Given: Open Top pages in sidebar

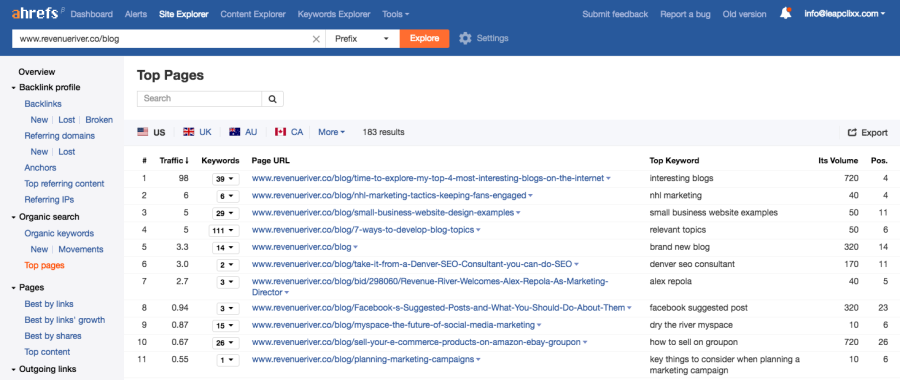Looking at the screenshot, I should (44, 265).
